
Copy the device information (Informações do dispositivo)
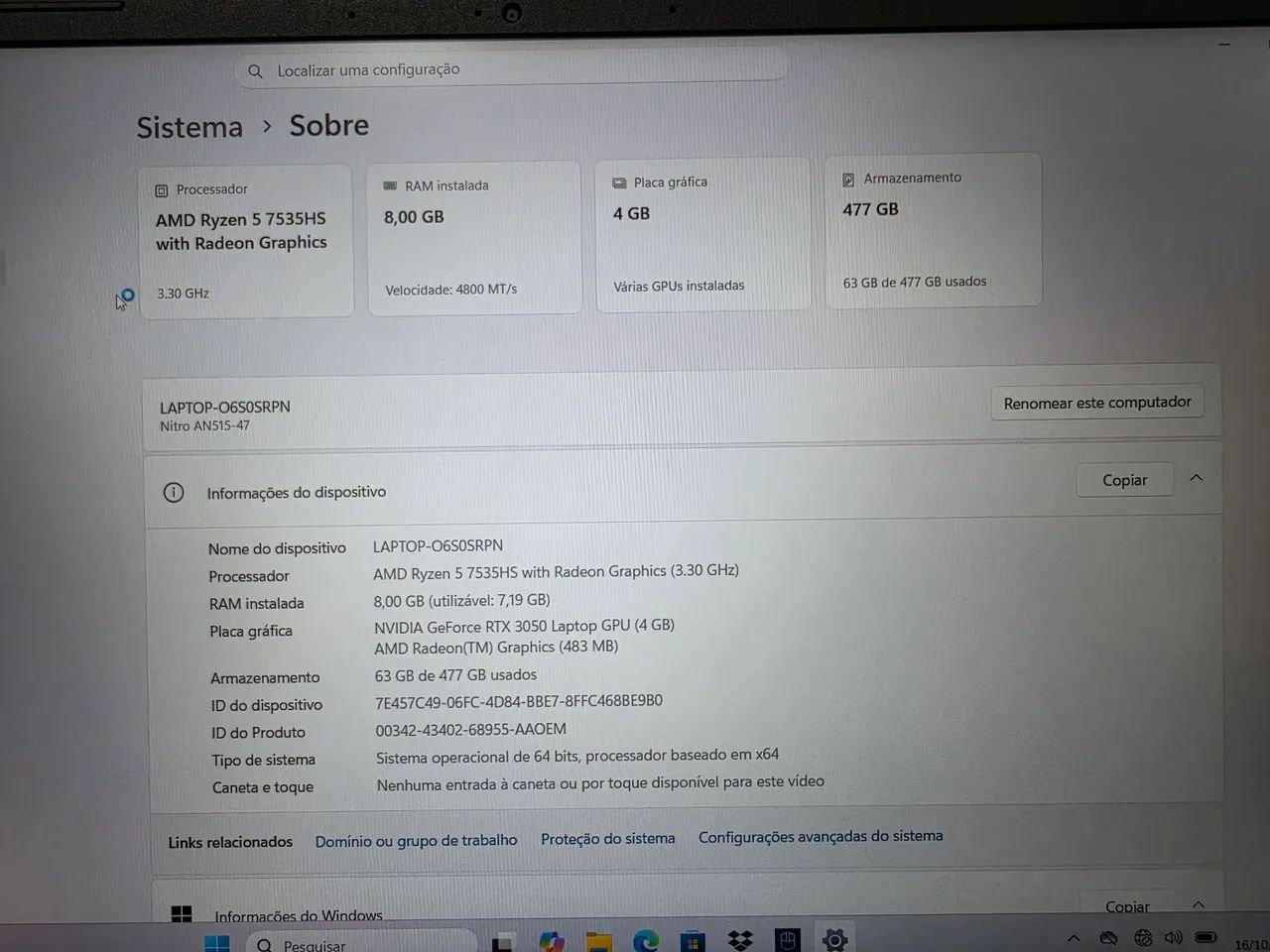pyautogui.click(x=1124, y=480)
